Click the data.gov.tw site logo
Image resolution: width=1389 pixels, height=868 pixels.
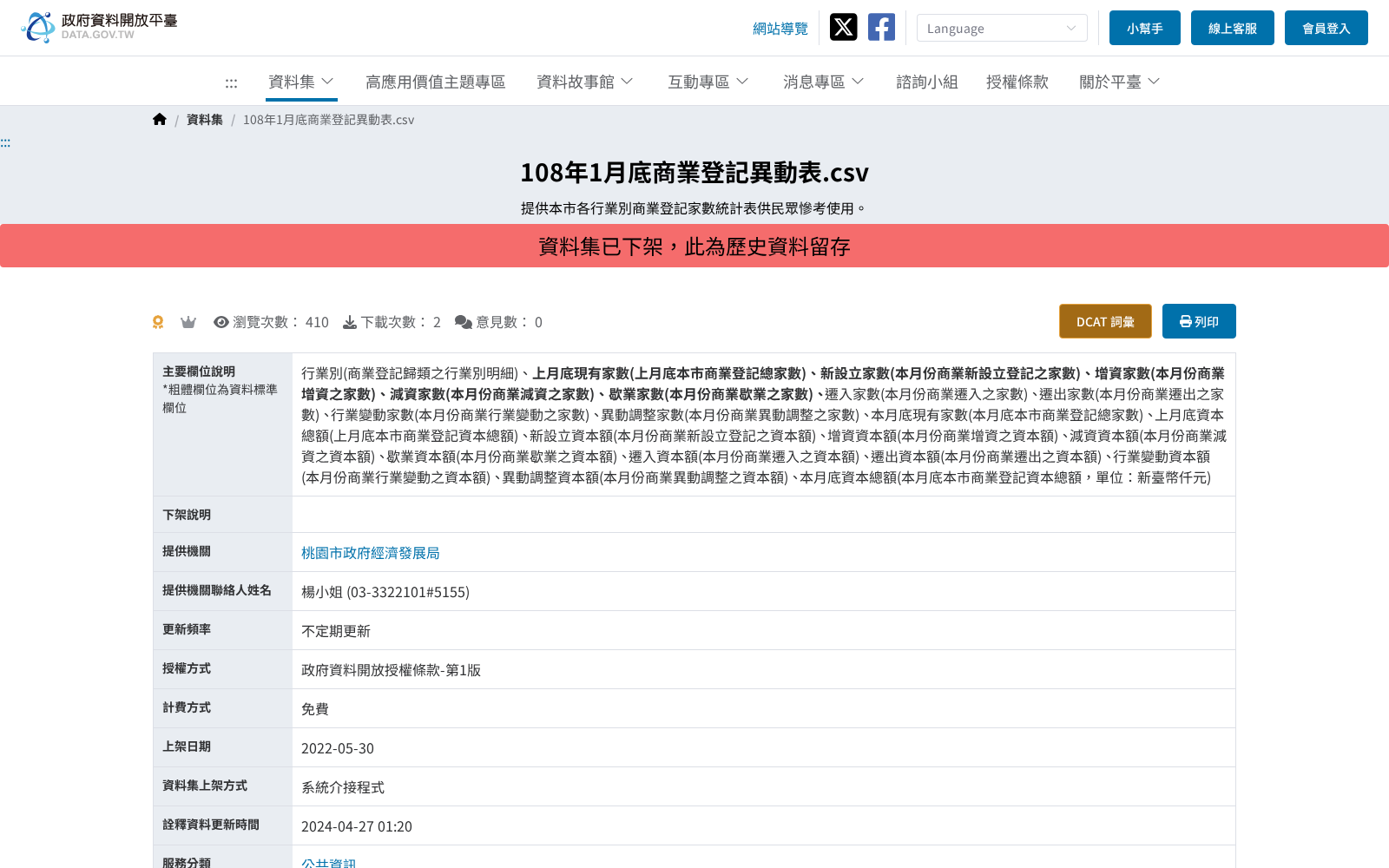point(99,27)
